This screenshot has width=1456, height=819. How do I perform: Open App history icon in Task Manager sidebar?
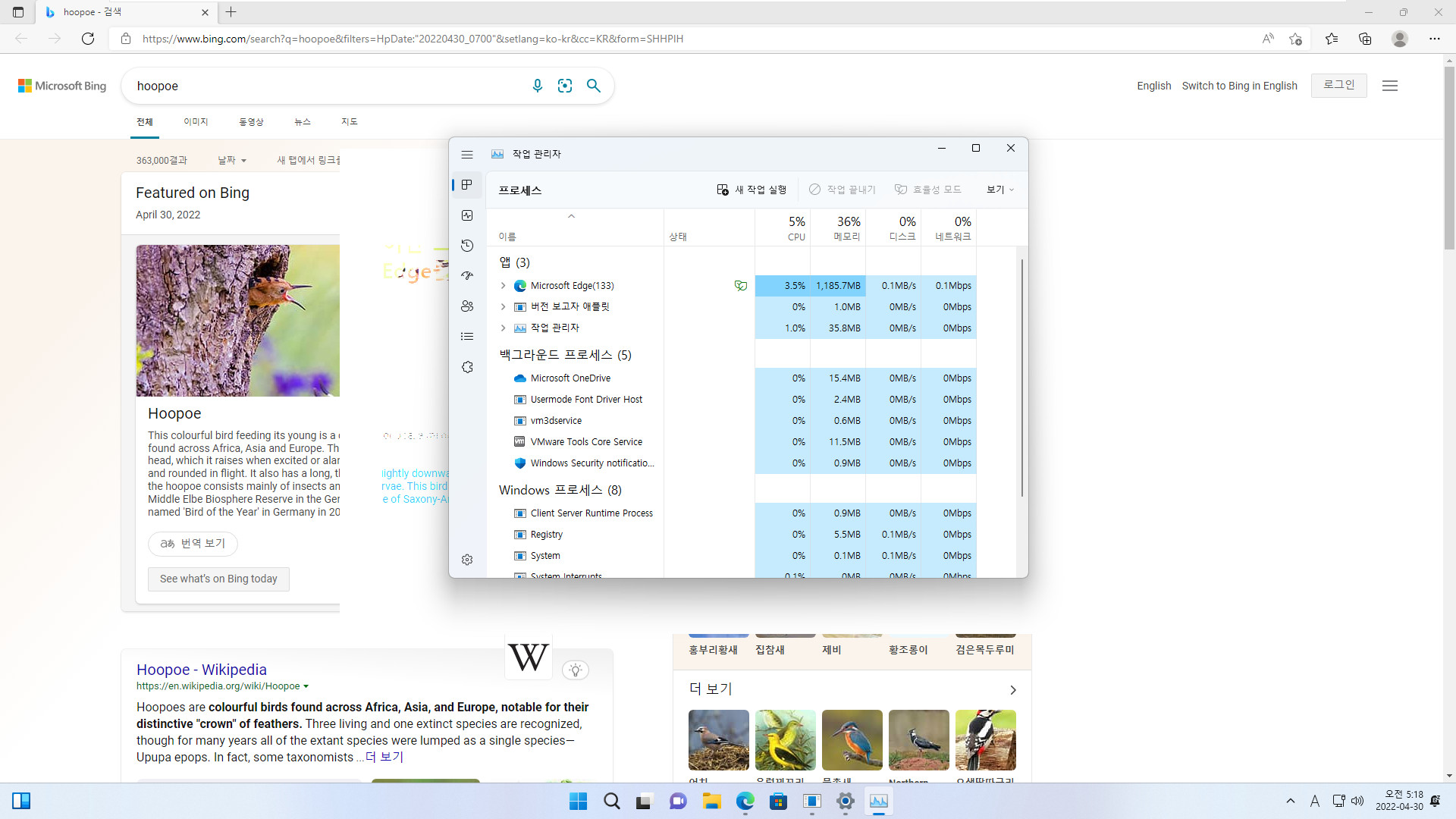(x=467, y=246)
